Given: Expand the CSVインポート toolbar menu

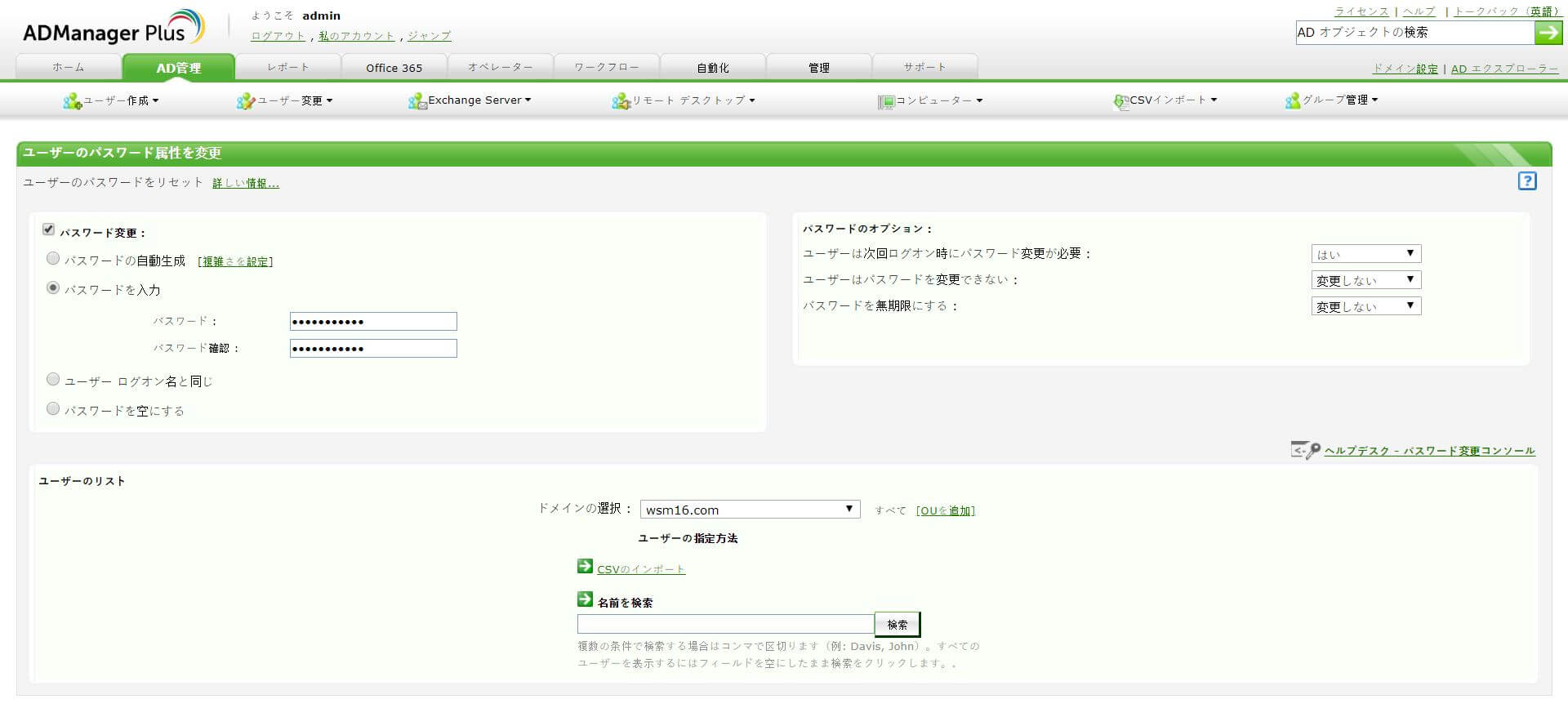Looking at the screenshot, I should 1174,100.
